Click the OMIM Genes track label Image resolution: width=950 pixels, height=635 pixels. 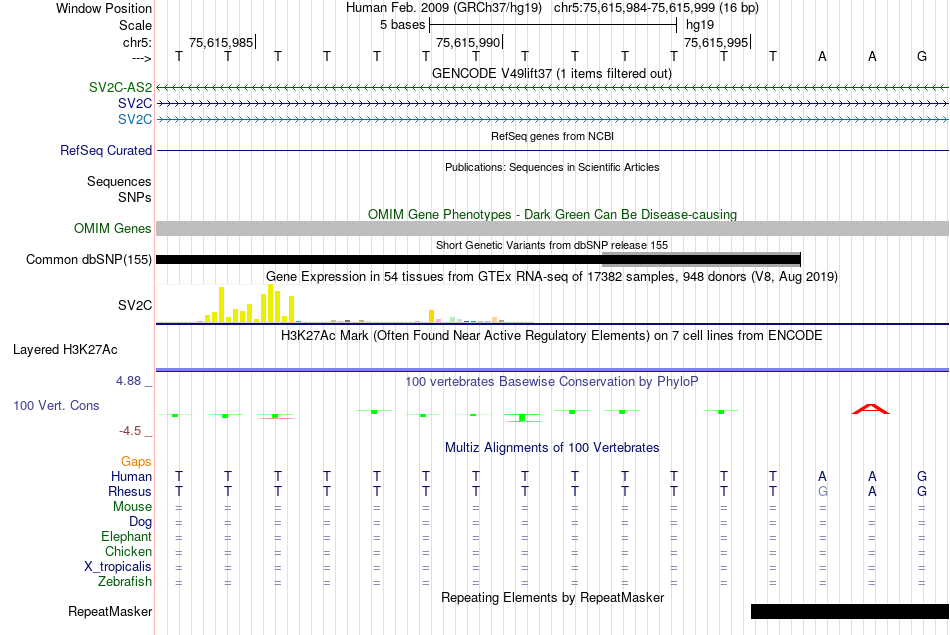pos(112,228)
